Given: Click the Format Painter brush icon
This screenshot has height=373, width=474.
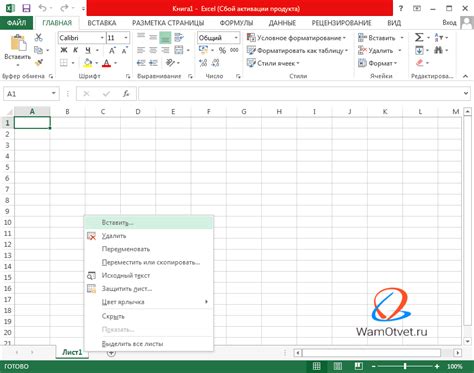Looking at the screenshot, I should pyautogui.click(x=39, y=62).
